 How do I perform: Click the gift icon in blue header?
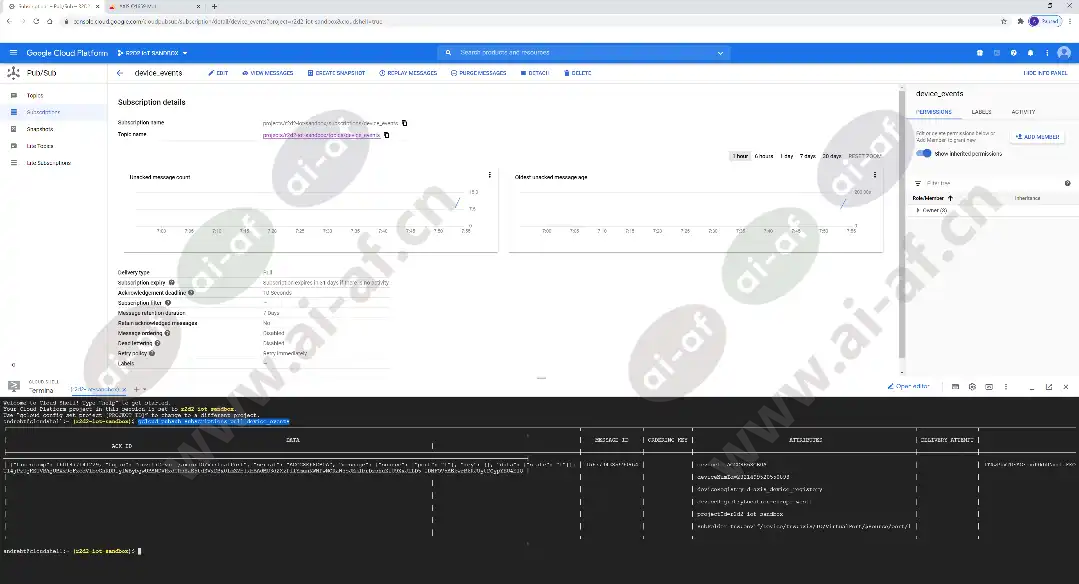coord(980,53)
